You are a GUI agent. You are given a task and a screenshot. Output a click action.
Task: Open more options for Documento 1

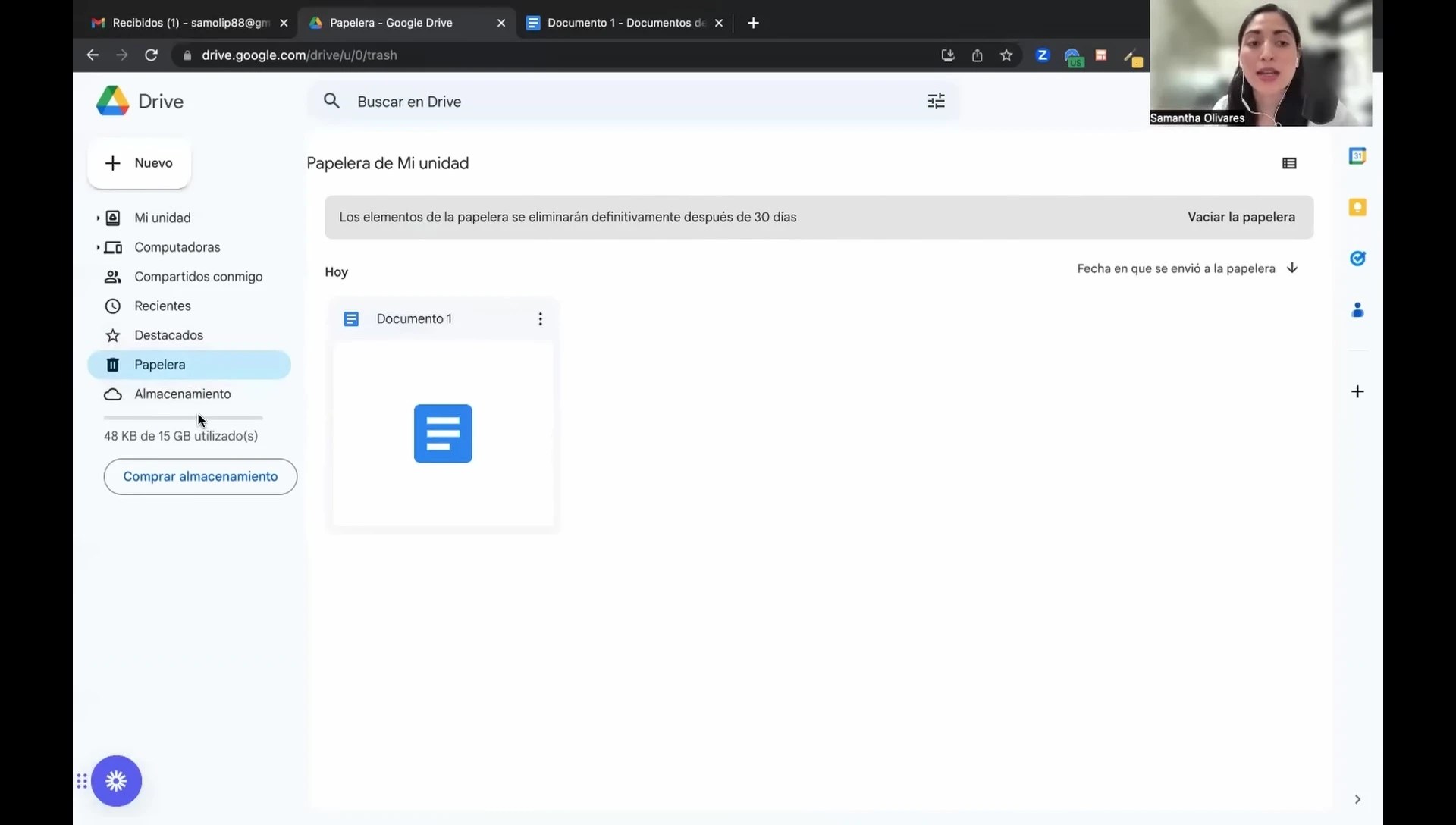tap(540, 319)
